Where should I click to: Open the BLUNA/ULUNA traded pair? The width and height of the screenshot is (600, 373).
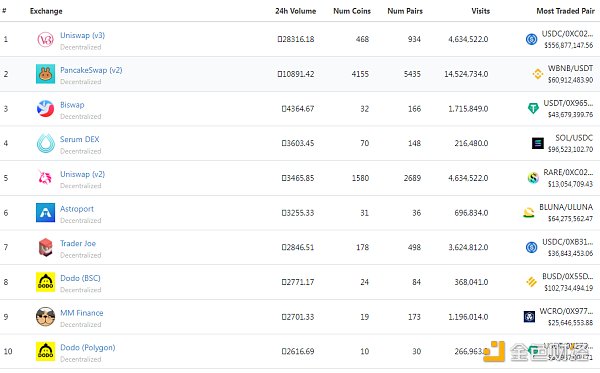(x=566, y=207)
